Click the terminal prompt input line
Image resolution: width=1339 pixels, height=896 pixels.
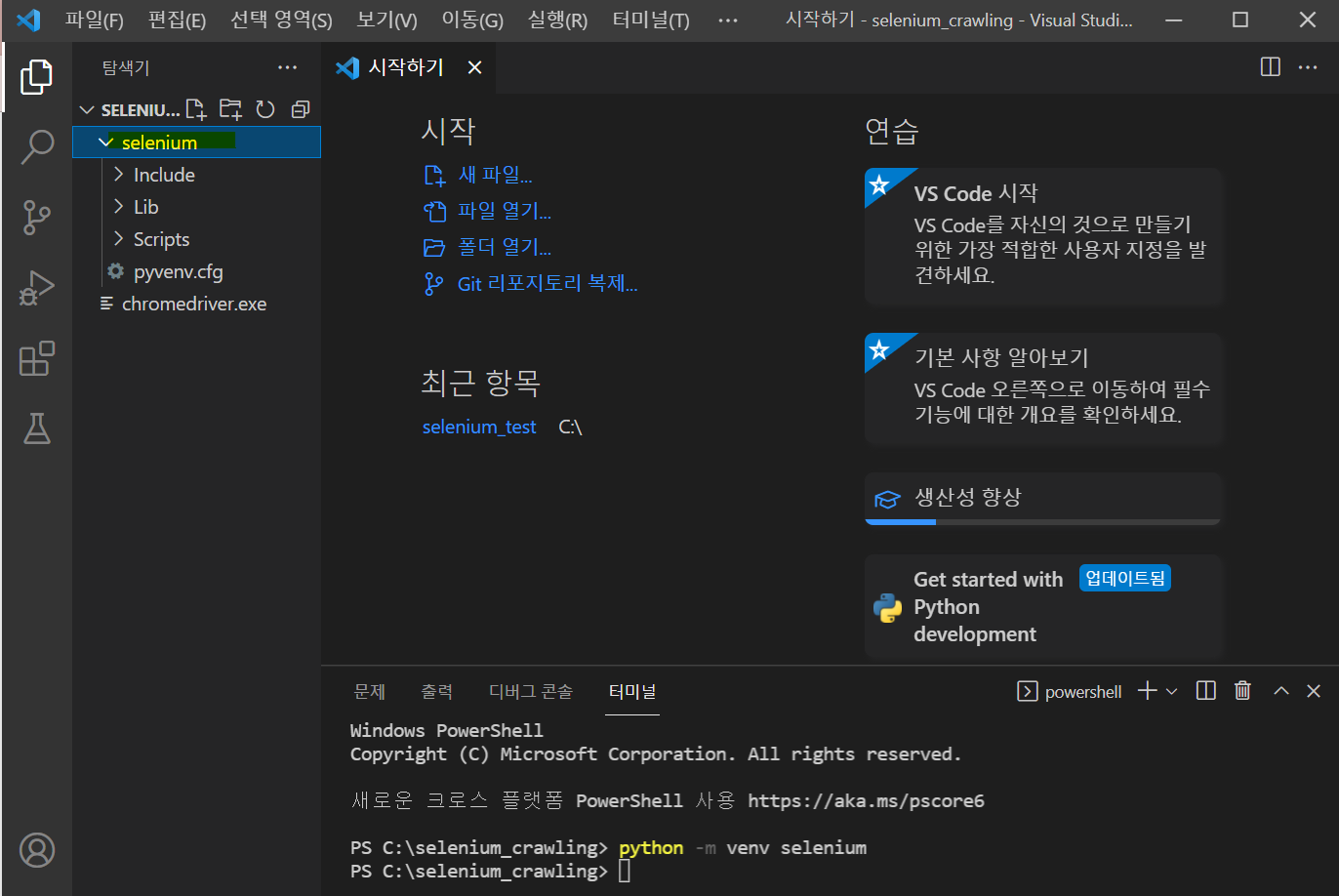point(625,871)
